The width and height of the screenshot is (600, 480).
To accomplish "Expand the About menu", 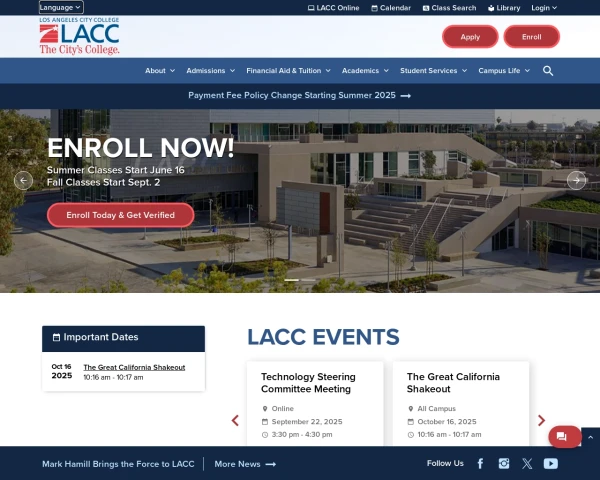I will click(160, 70).
